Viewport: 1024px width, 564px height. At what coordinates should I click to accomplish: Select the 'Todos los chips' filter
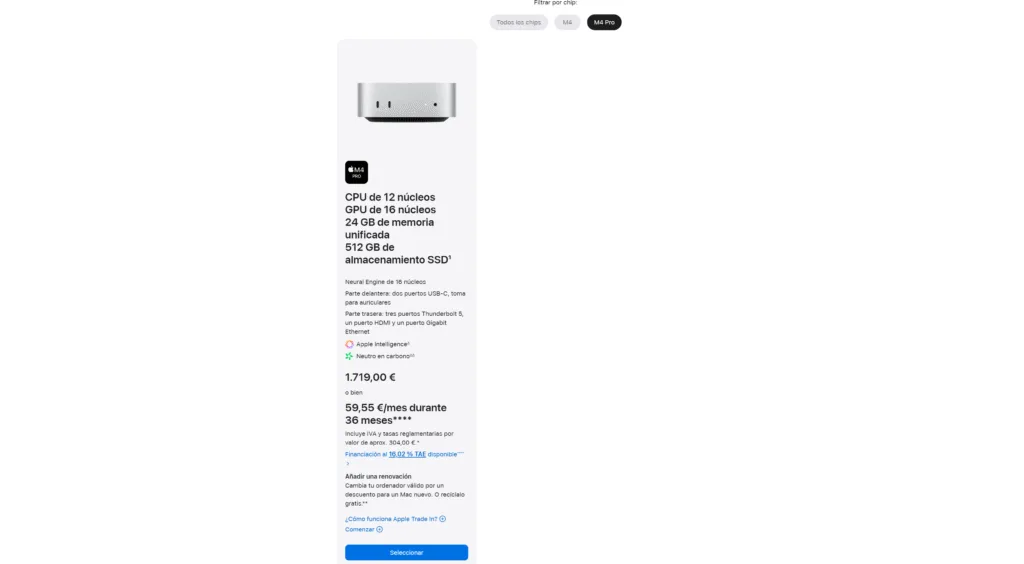[x=519, y=22]
